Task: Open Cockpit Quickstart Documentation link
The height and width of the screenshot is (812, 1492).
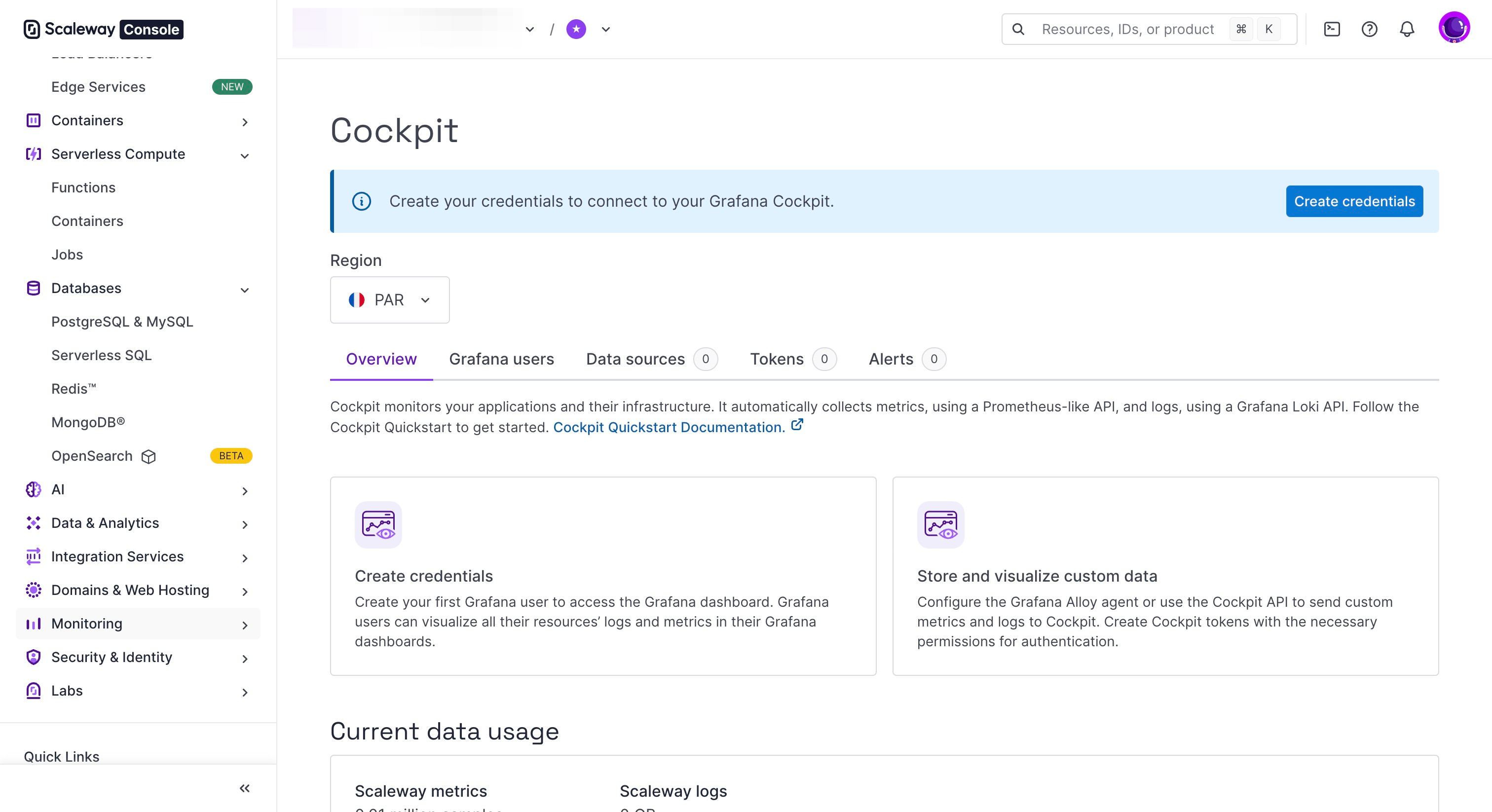Action: pyautogui.click(x=669, y=427)
